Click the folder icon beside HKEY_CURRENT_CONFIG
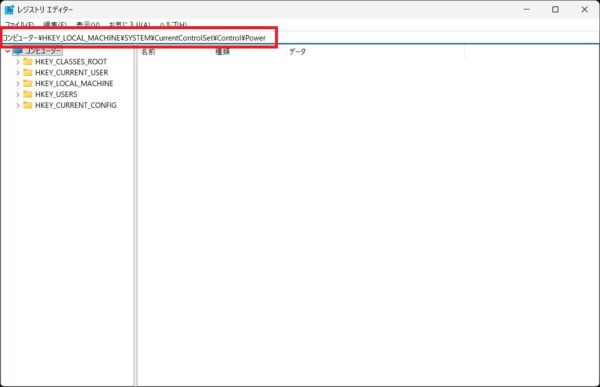600x387 pixels. tap(28, 105)
